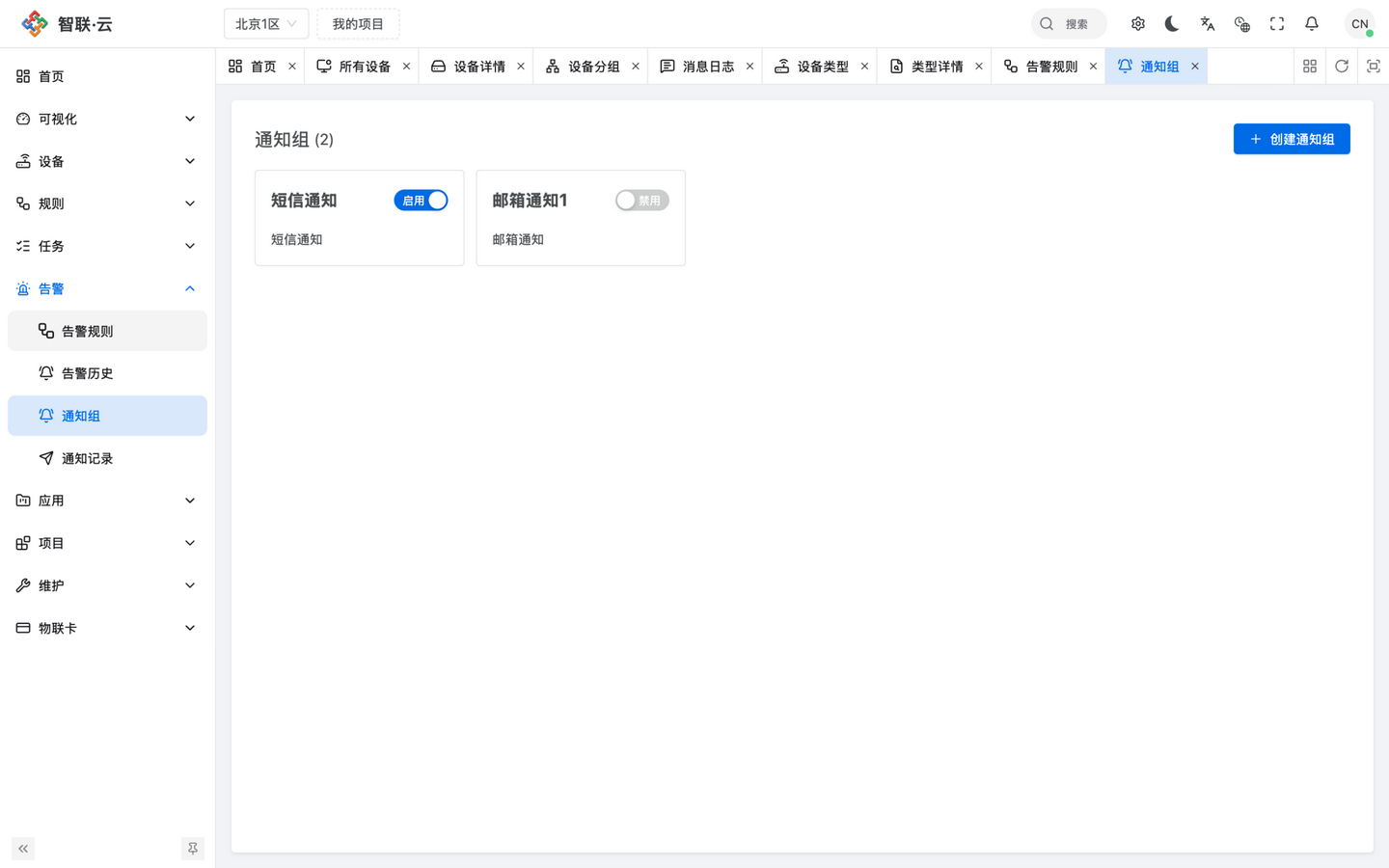Open 告警历史 sidebar item

pos(107,373)
